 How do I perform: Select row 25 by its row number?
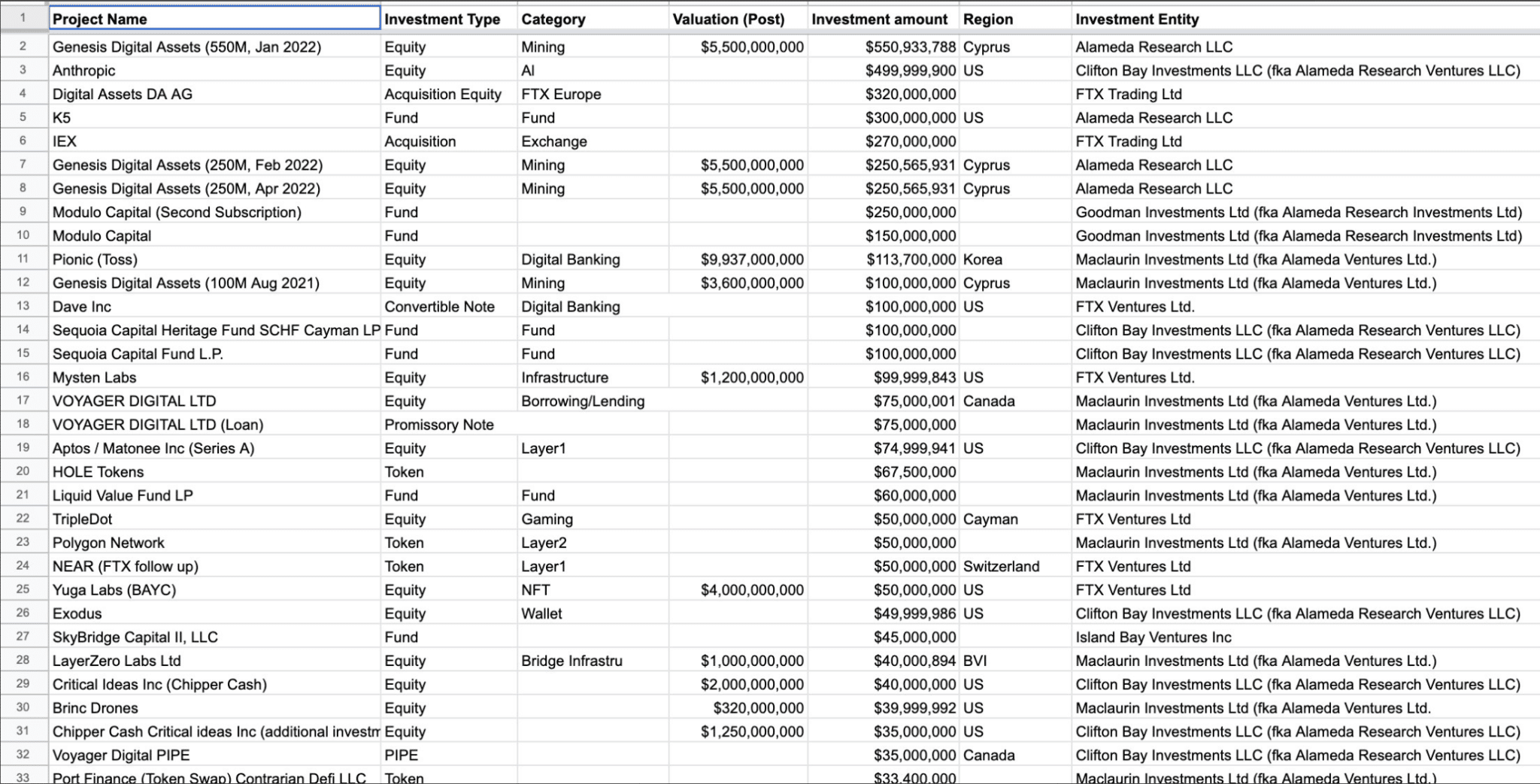point(23,590)
